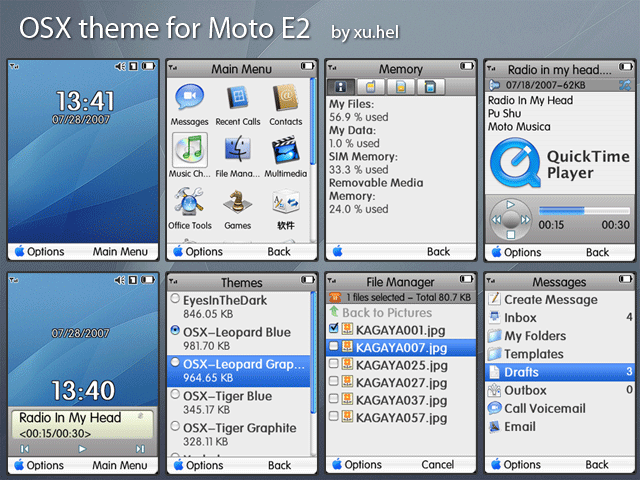640x480 pixels.
Task: Open the Contacts address book icon
Action: tap(286, 98)
